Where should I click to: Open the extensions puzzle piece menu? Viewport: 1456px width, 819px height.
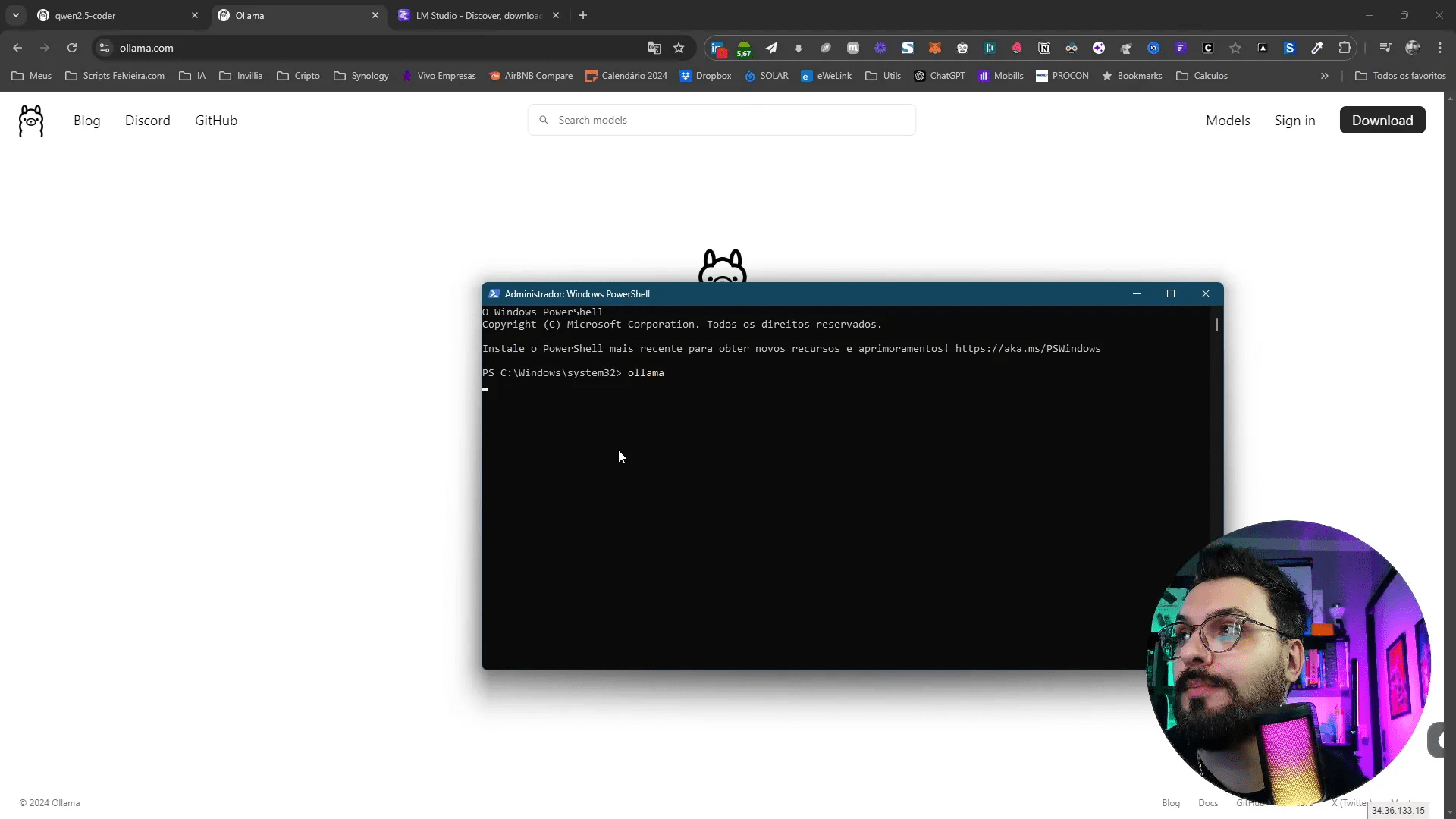pyautogui.click(x=1345, y=48)
